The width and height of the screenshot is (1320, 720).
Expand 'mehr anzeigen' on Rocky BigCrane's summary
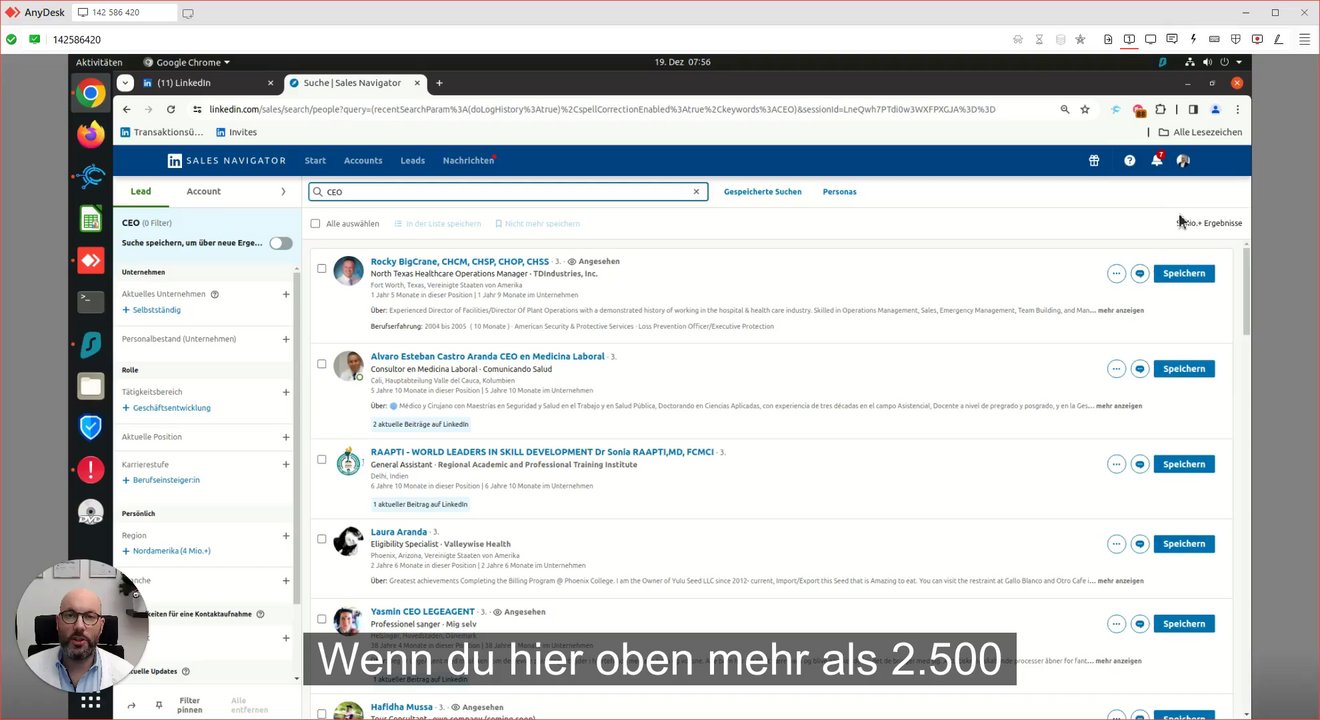[1121, 311]
